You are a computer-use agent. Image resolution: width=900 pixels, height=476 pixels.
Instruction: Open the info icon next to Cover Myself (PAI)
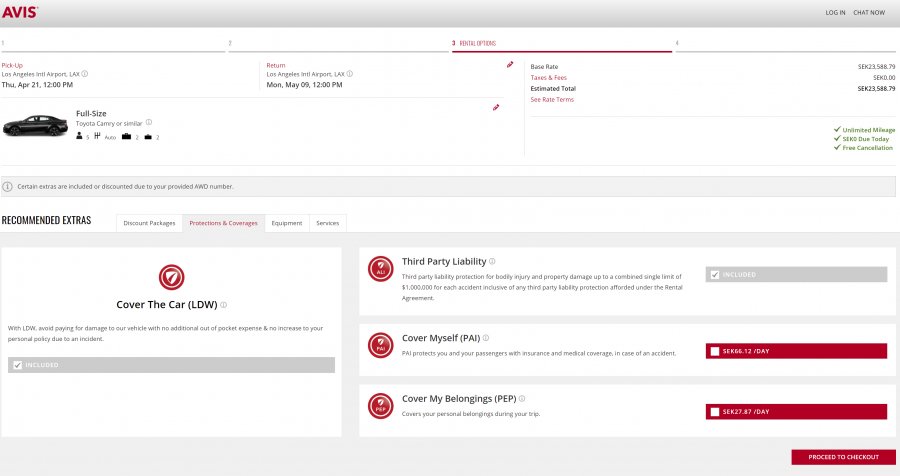pos(486,338)
